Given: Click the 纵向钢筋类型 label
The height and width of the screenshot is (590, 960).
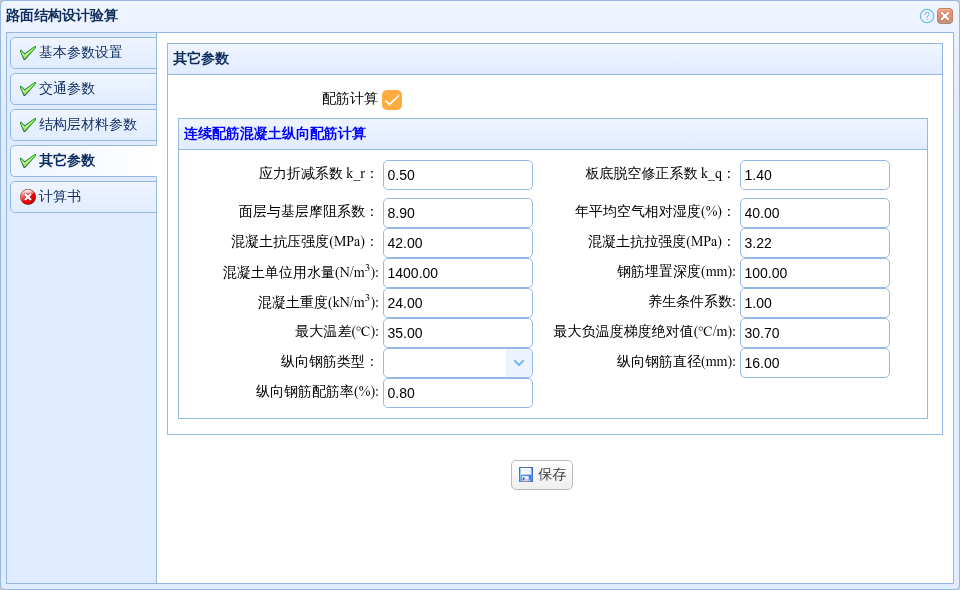Looking at the screenshot, I should point(328,362).
